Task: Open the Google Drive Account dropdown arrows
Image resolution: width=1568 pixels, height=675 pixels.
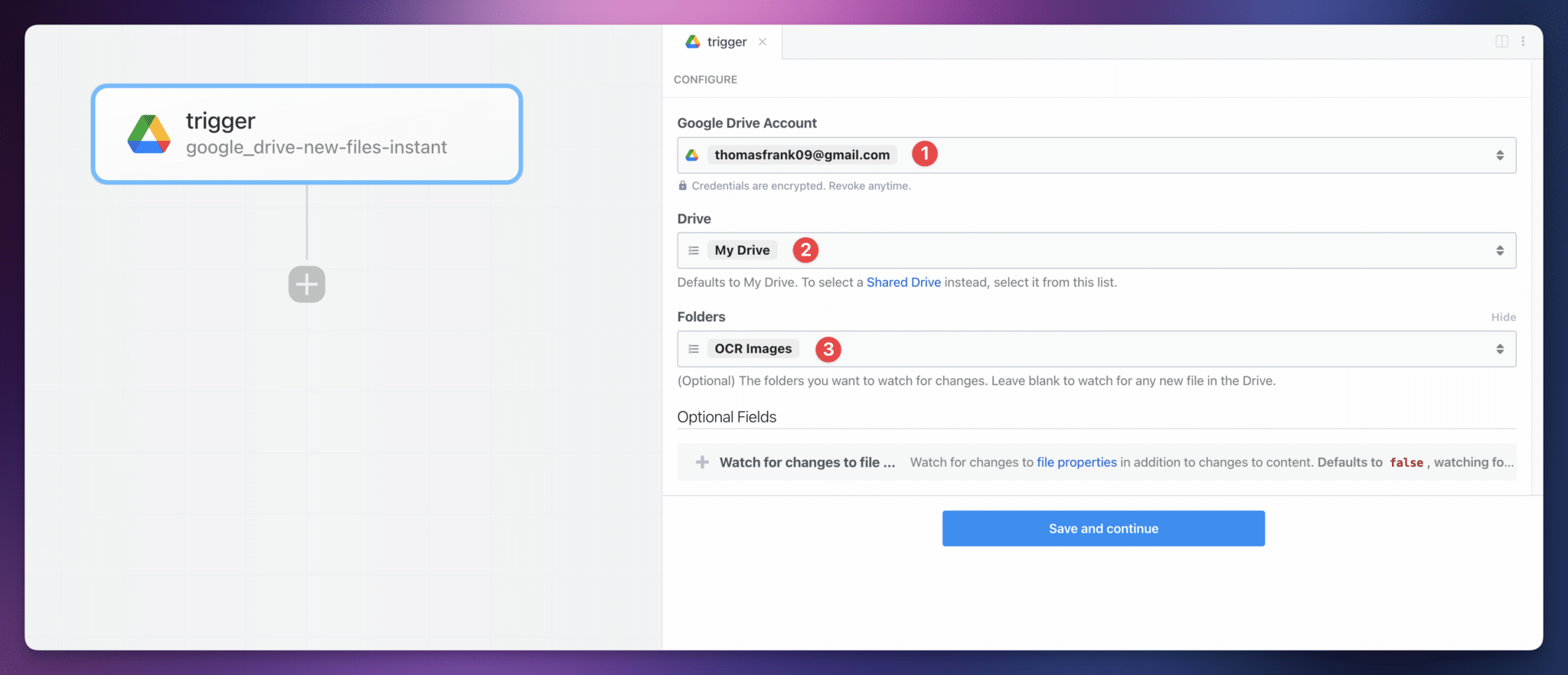Action: click(1499, 155)
